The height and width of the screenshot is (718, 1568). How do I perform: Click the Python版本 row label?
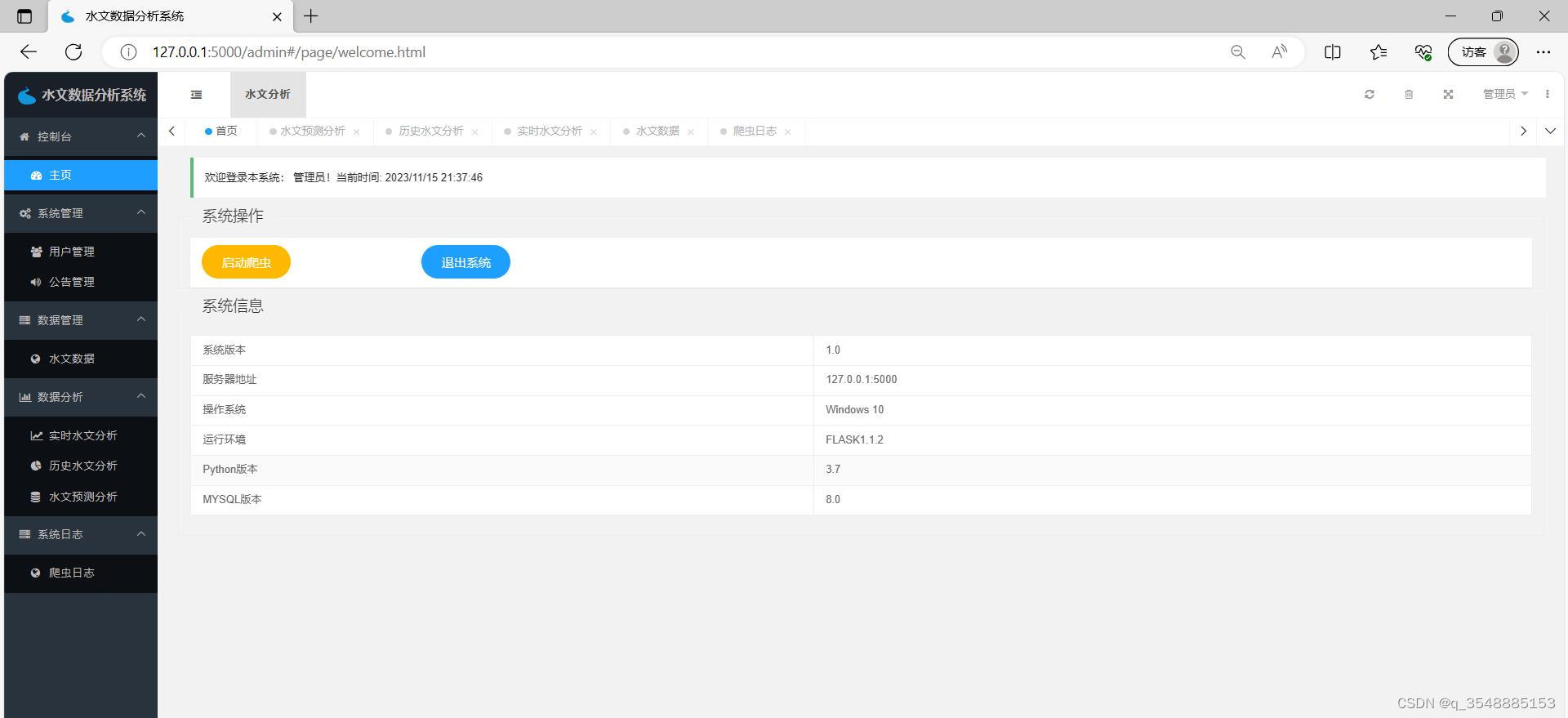click(229, 470)
